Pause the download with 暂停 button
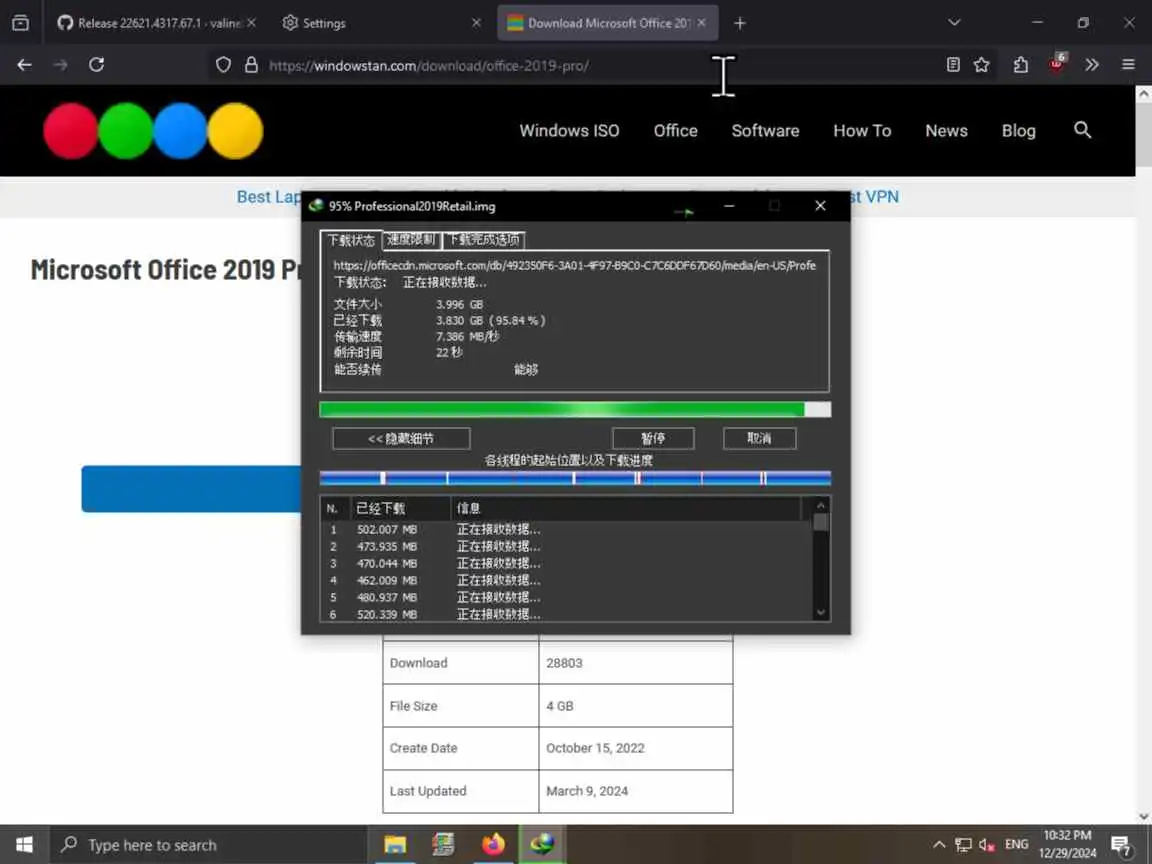Image resolution: width=1152 pixels, height=864 pixels. 653,439
